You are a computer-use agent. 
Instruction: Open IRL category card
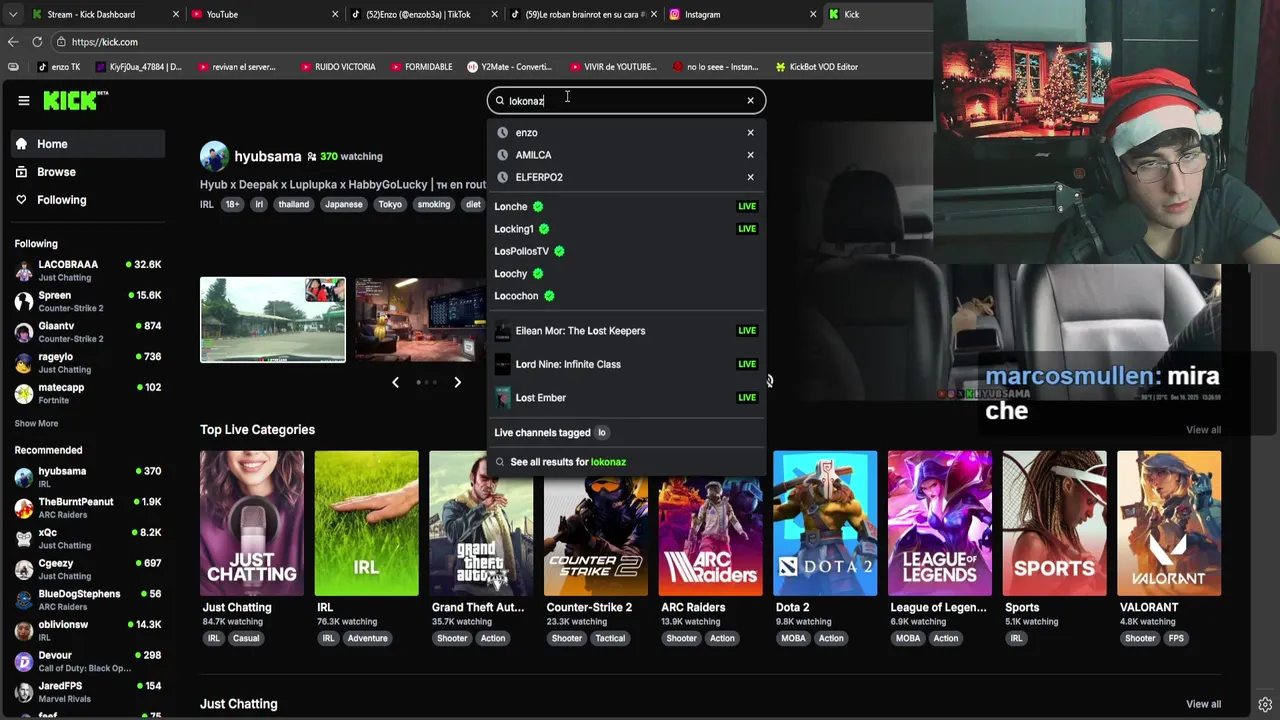[366, 523]
